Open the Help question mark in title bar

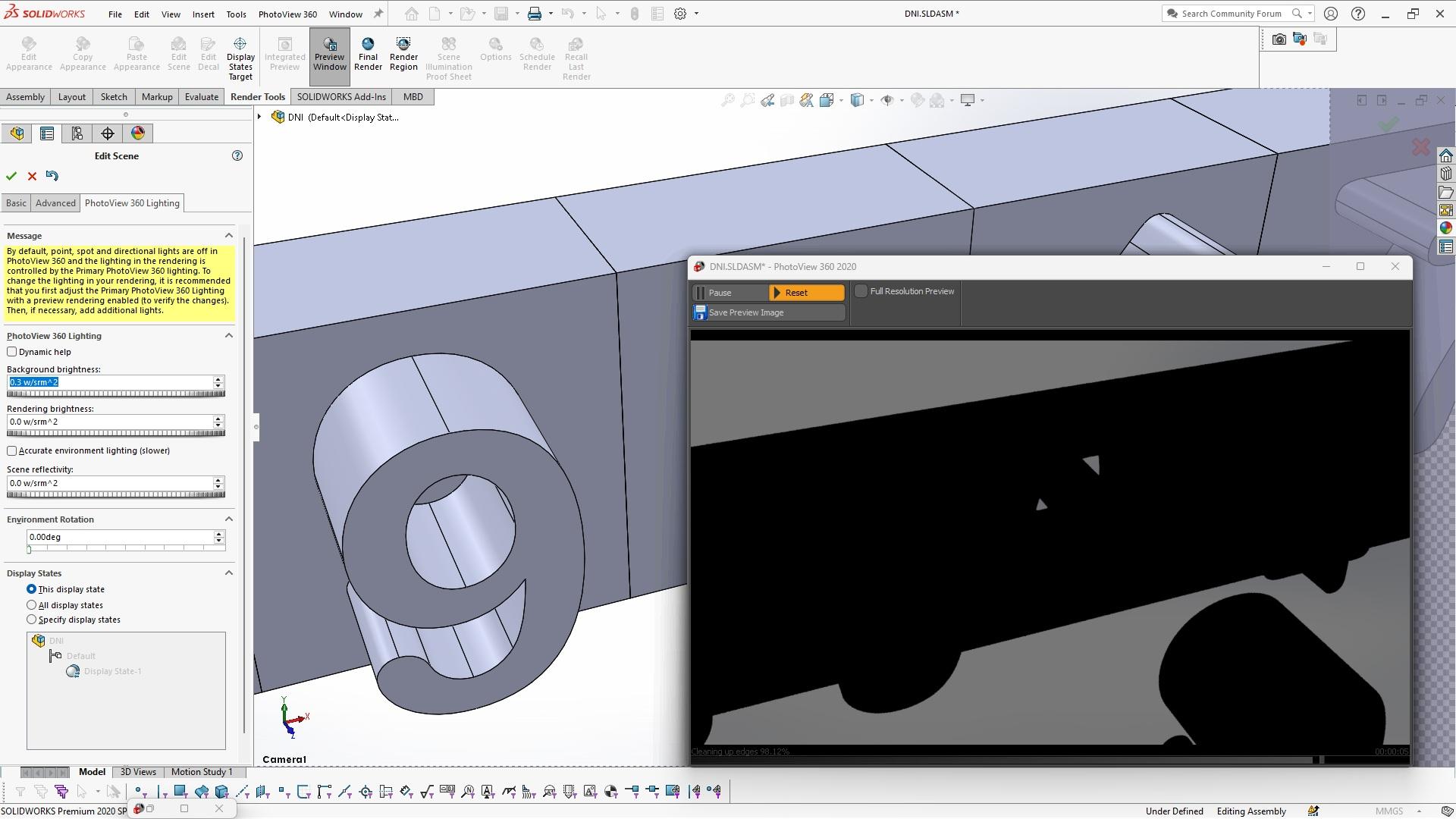coord(1358,14)
